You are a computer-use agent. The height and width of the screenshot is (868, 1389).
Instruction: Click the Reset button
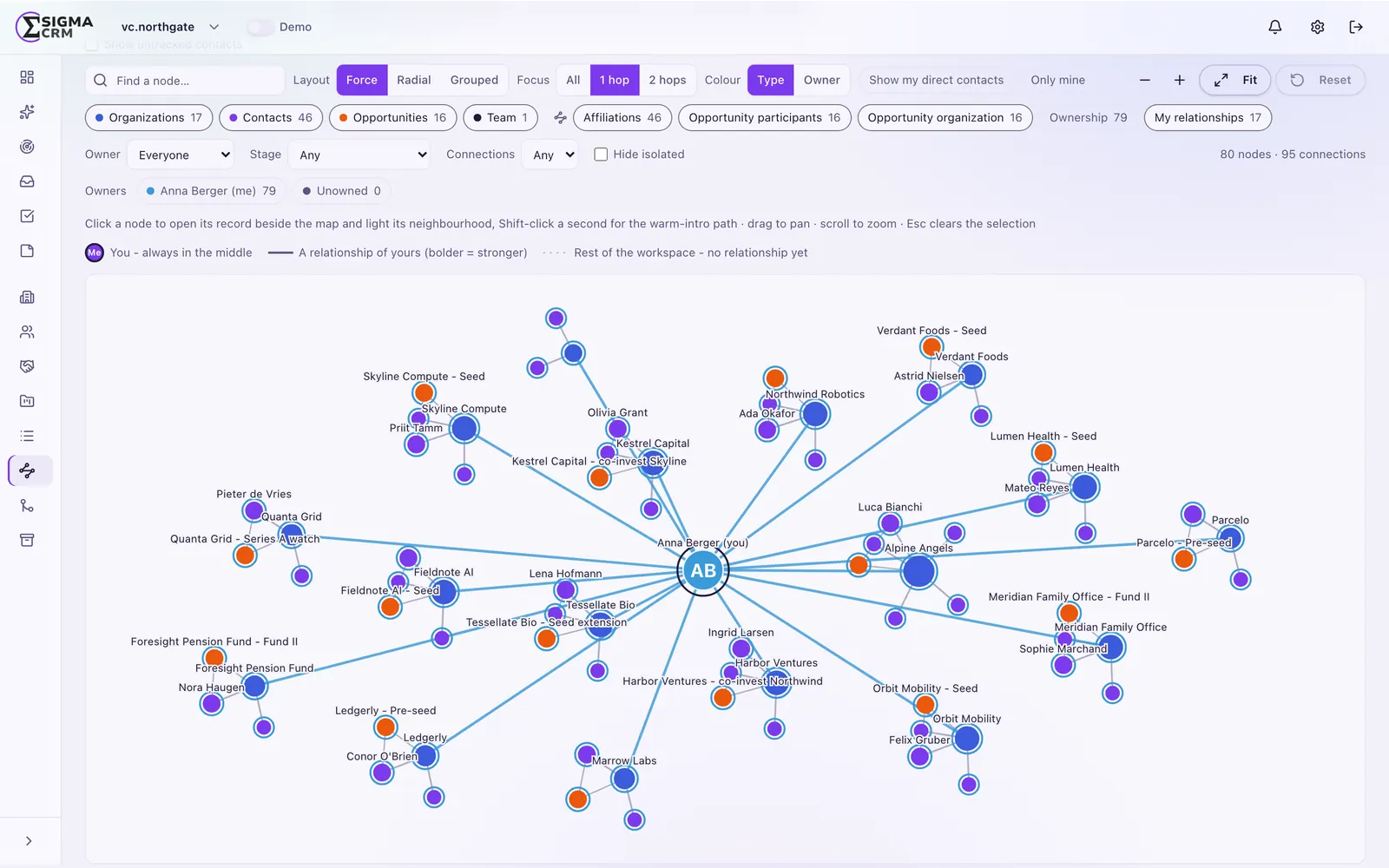click(1321, 80)
